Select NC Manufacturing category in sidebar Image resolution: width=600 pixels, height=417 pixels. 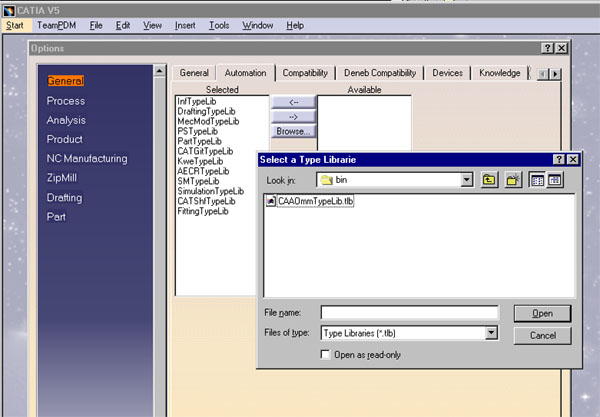click(x=87, y=158)
